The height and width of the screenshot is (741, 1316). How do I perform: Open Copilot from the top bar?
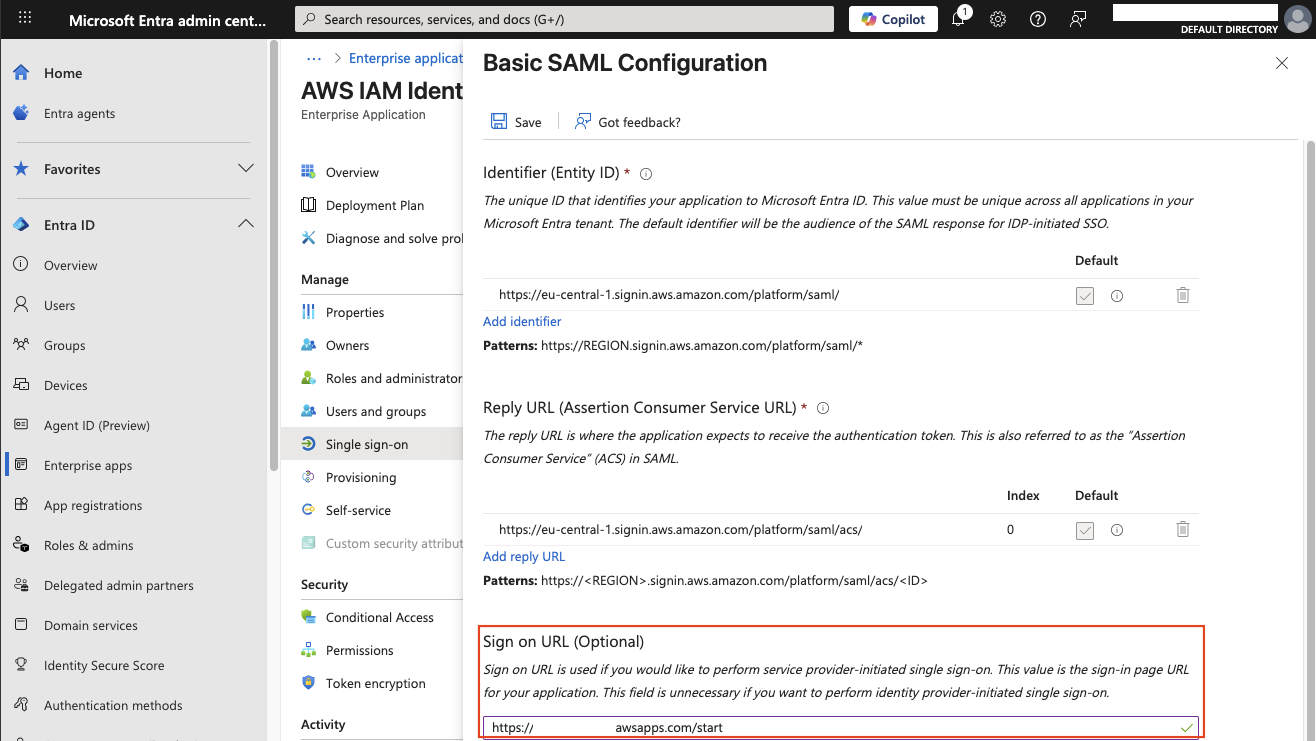pos(892,19)
